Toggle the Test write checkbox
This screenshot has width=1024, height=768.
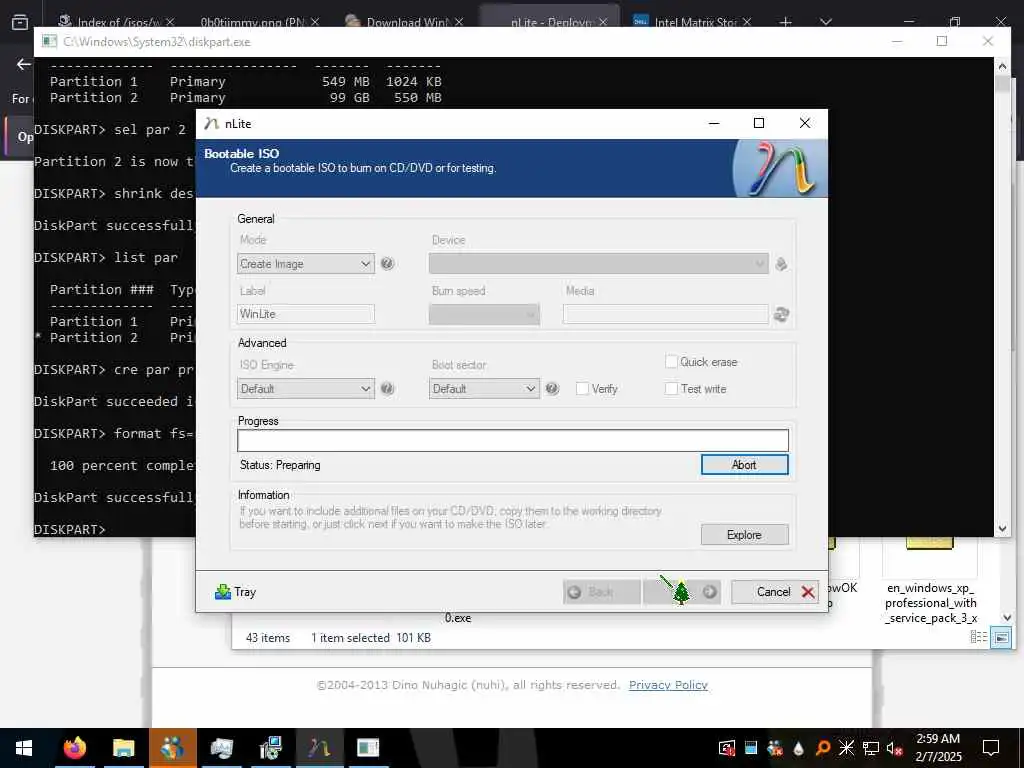tap(671, 389)
